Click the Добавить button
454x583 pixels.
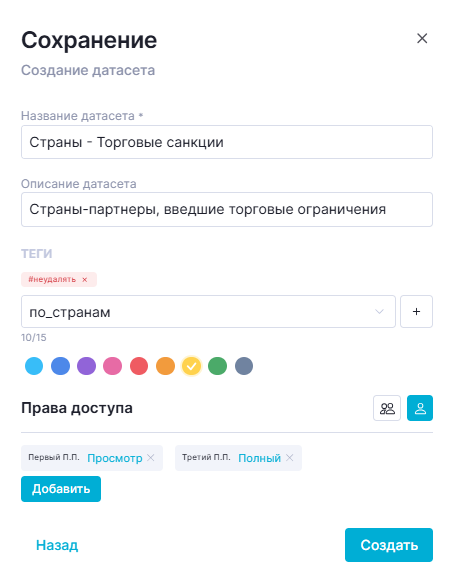click(61, 489)
